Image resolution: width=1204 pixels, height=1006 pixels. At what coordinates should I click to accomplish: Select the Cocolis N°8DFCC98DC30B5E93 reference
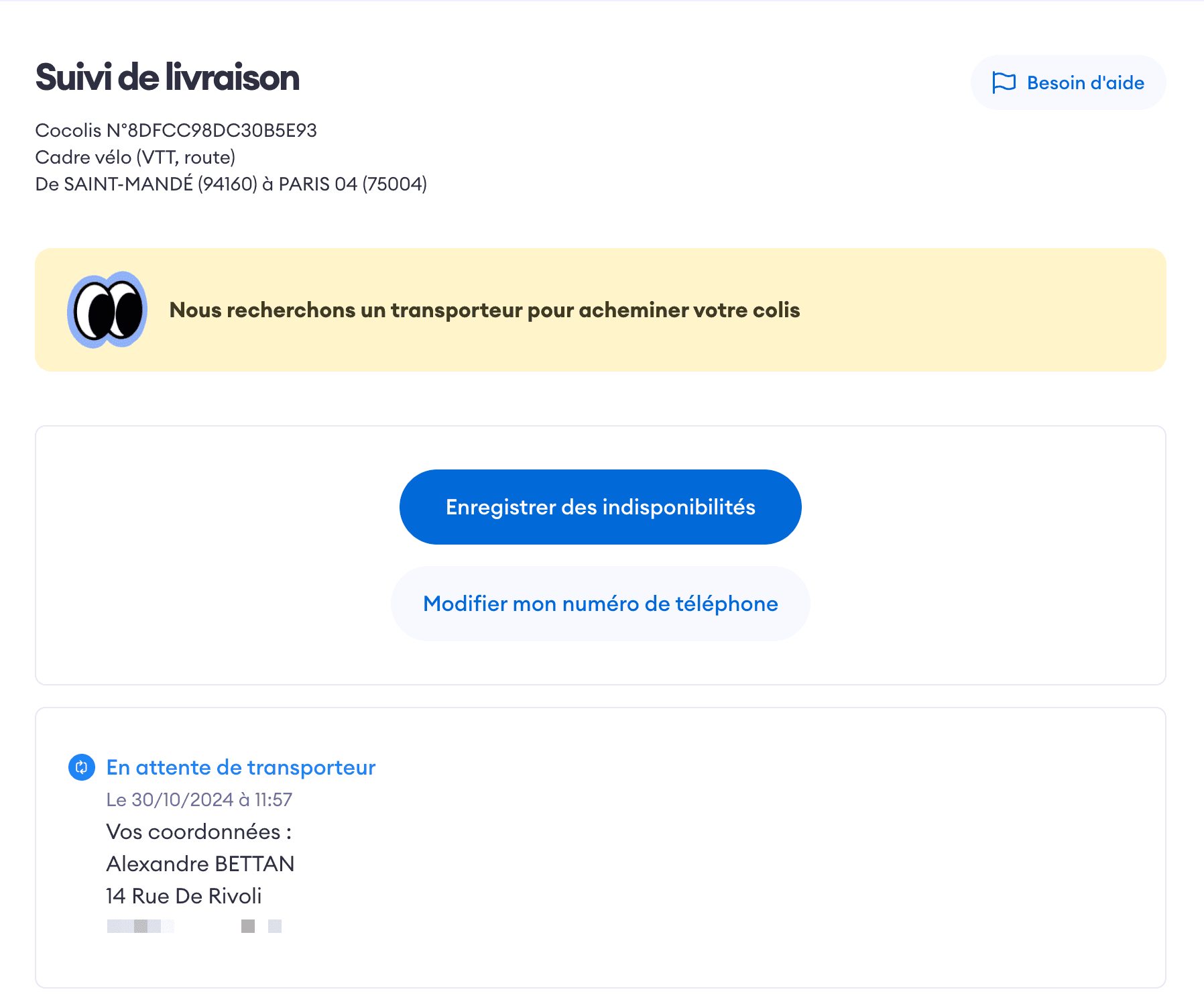coord(176,130)
